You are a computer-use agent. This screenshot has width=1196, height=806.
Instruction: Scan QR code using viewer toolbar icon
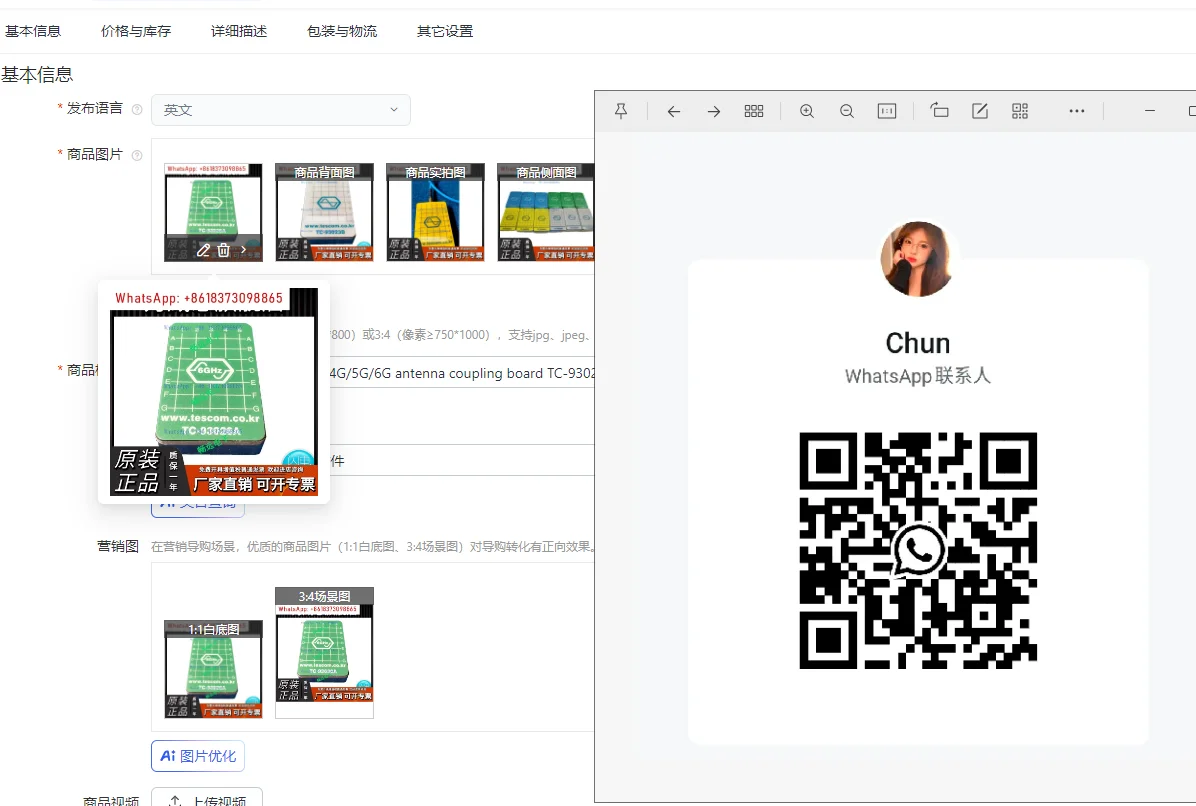(1020, 111)
